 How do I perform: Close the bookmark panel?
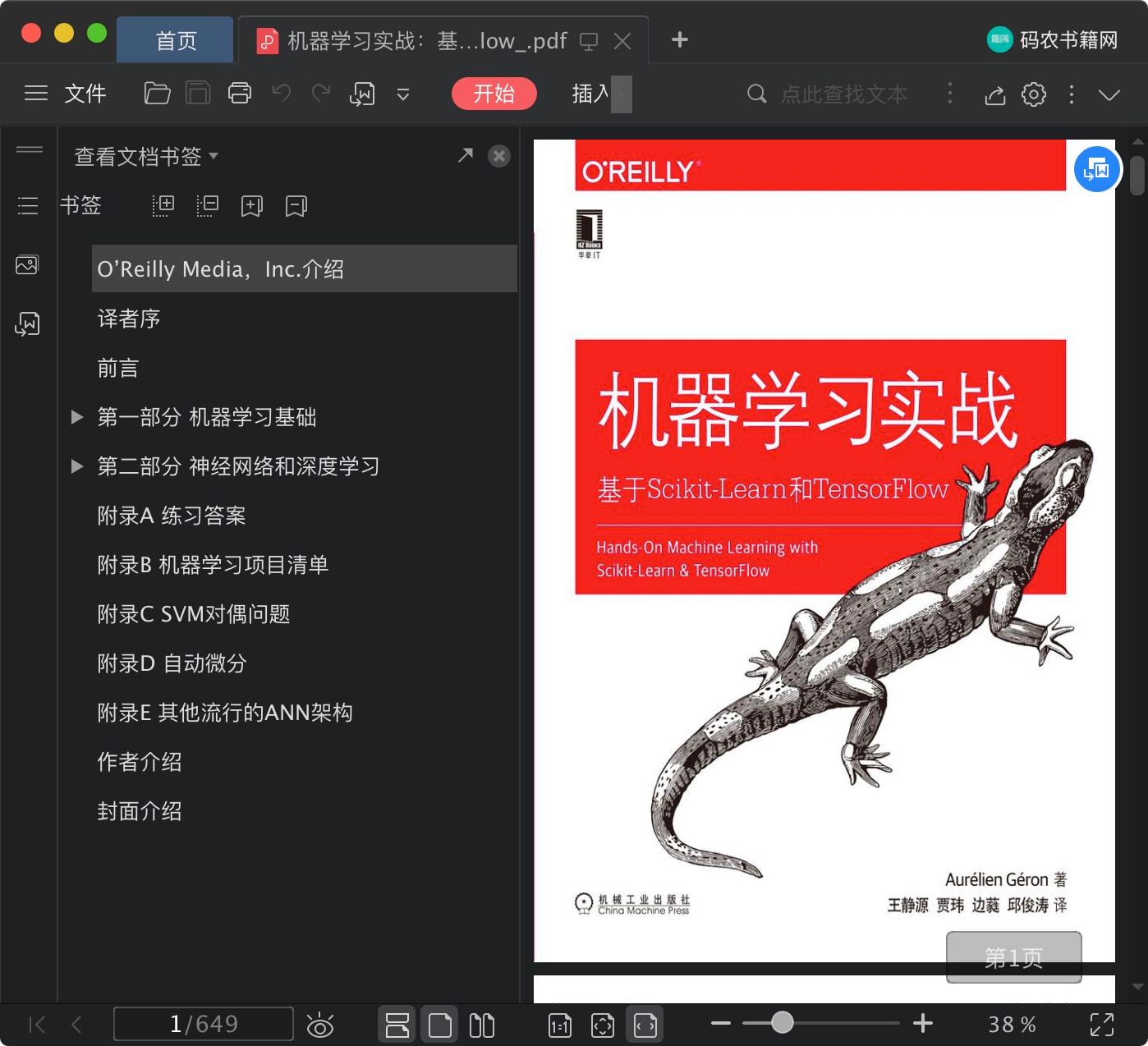pyautogui.click(x=499, y=156)
